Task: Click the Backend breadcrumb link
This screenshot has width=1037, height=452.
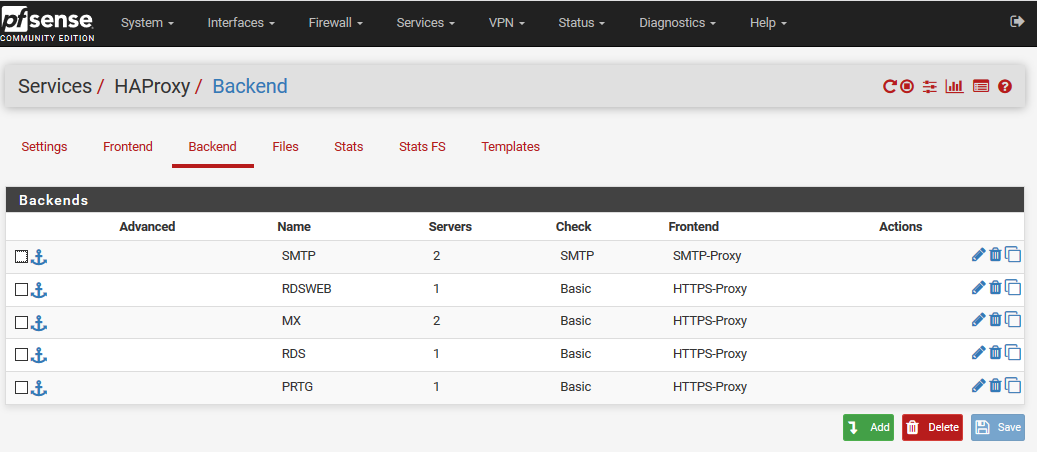Action: tap(250, 86)
